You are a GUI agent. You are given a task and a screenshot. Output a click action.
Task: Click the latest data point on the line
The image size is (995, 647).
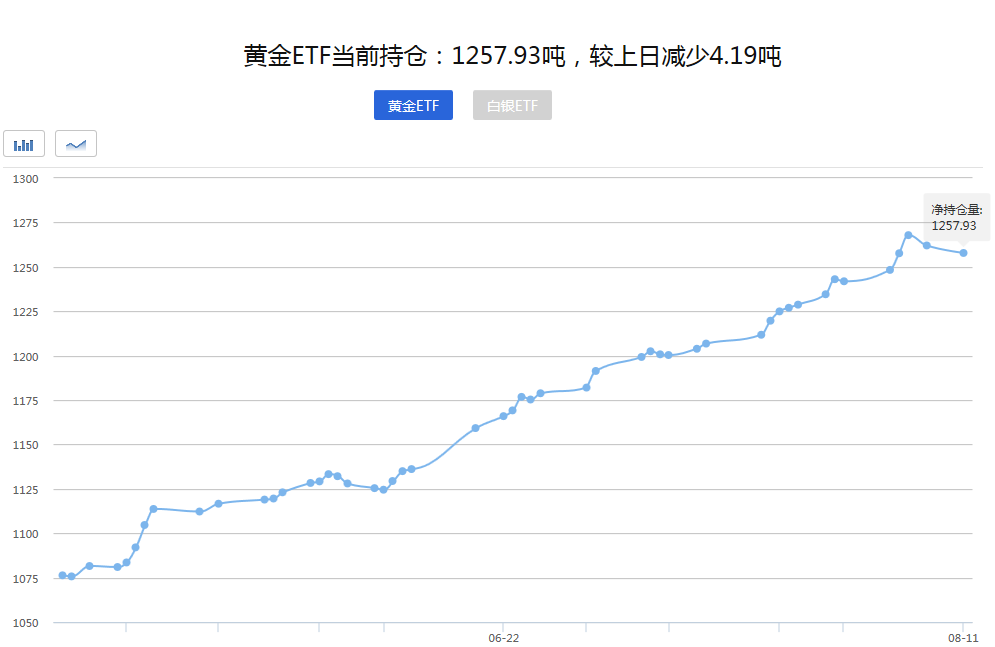pyautogui.click(x=963, y=253)
